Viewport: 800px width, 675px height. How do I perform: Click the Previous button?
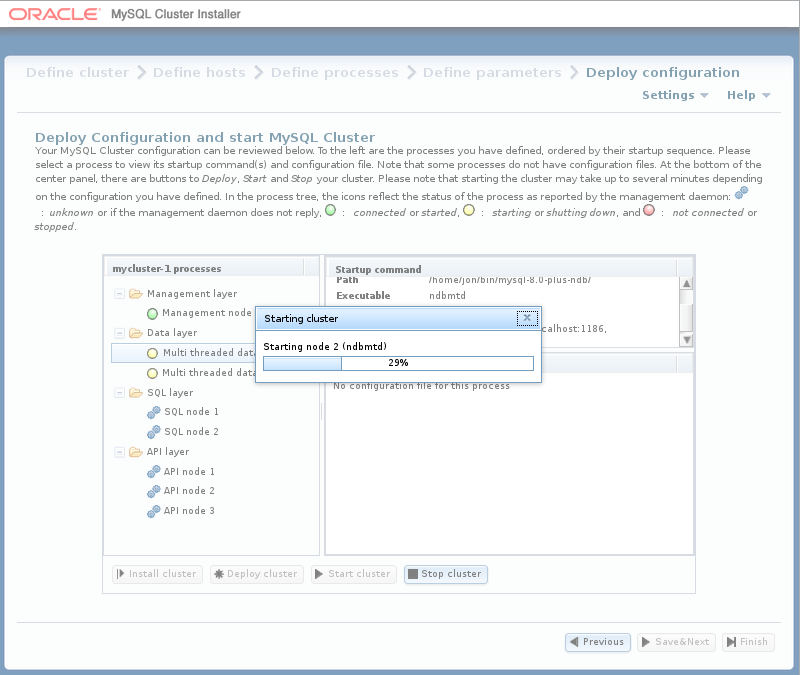[597, 642]
